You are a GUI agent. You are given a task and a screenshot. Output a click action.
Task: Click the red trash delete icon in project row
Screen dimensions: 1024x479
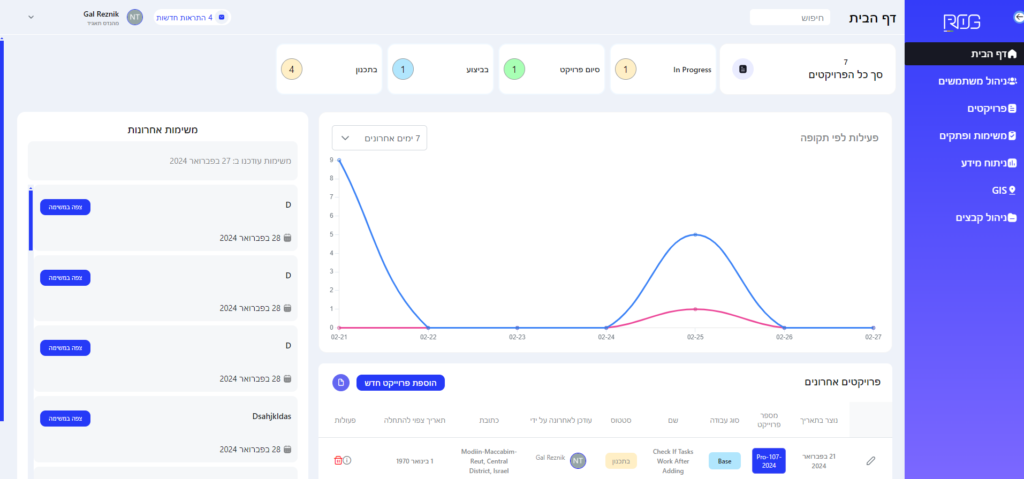click(x=338, y=460)
